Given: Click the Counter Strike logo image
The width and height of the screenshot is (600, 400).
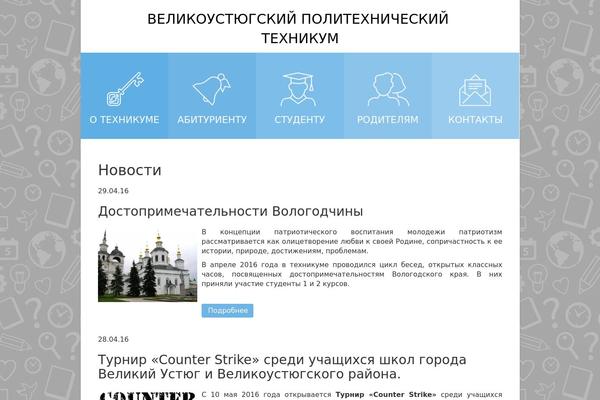Looking at the screenshot, I should click(147, 395).
